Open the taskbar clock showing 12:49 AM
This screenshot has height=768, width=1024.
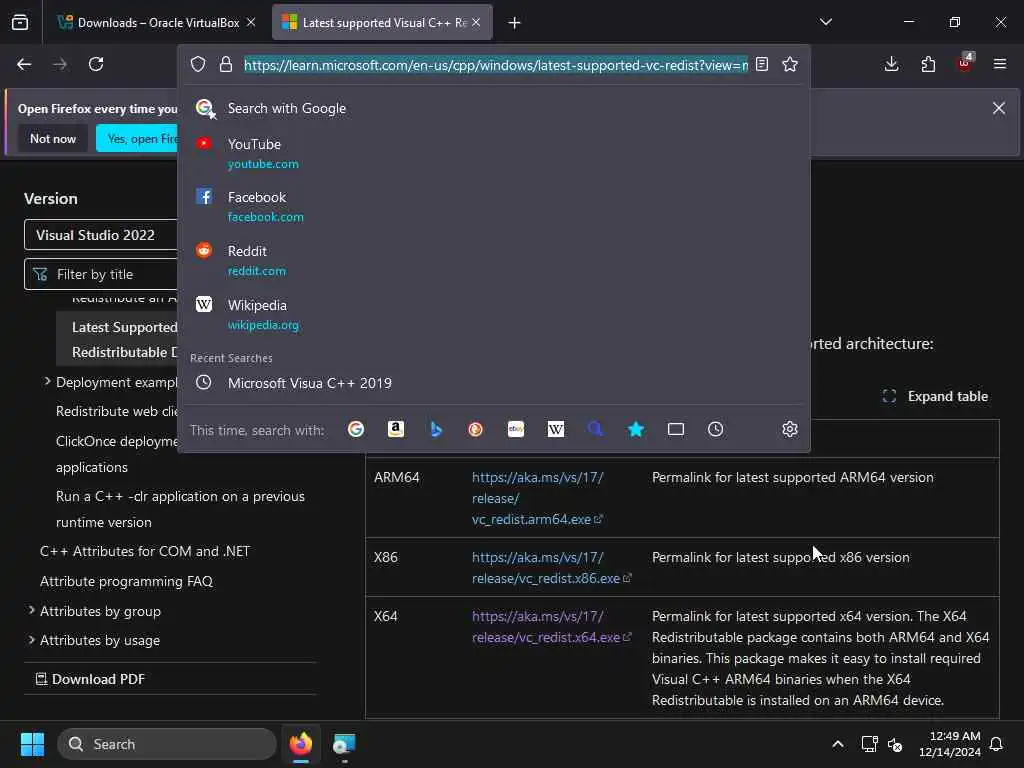pyautogui.click(x=950, y=744)
